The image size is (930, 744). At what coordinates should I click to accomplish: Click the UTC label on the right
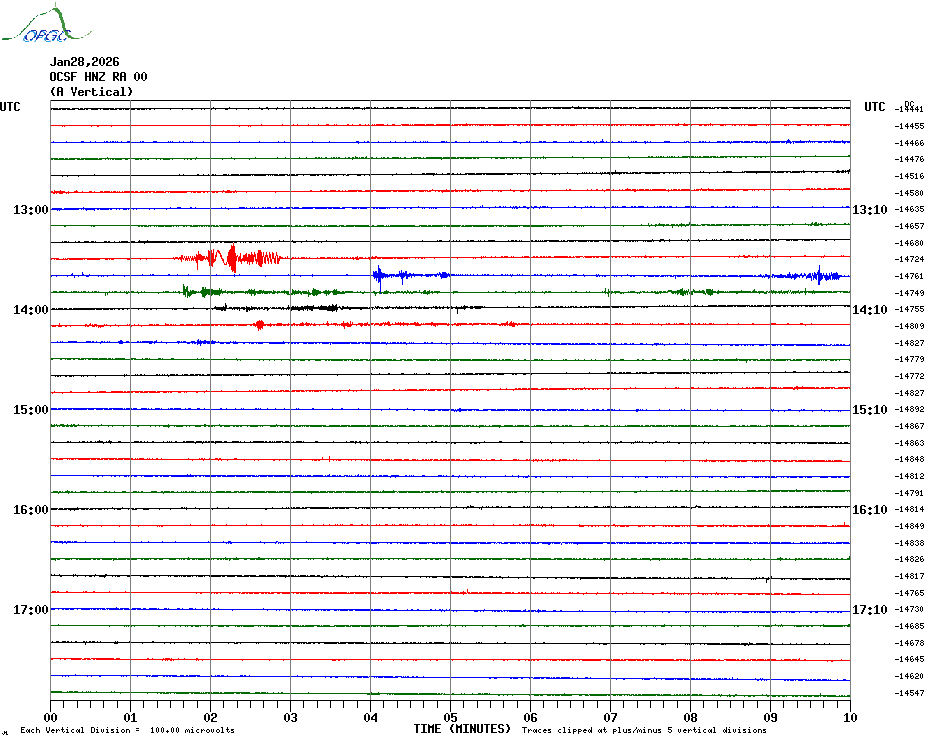click(x=874, y=107)
